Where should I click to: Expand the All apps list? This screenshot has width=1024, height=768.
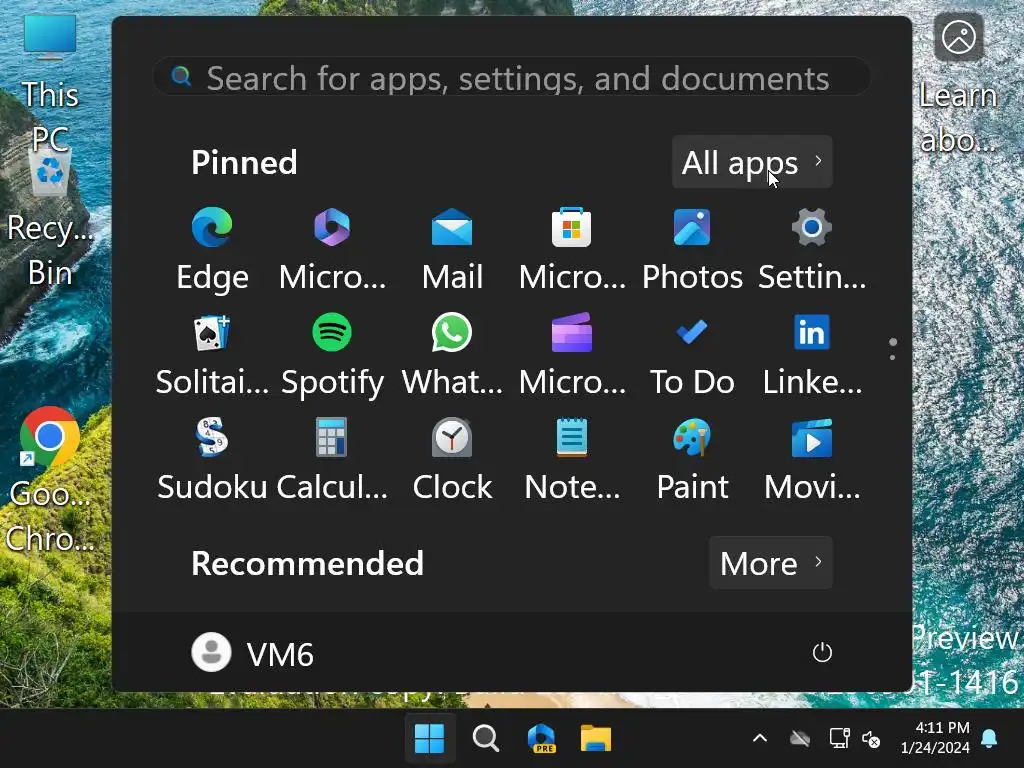(752, 162)
